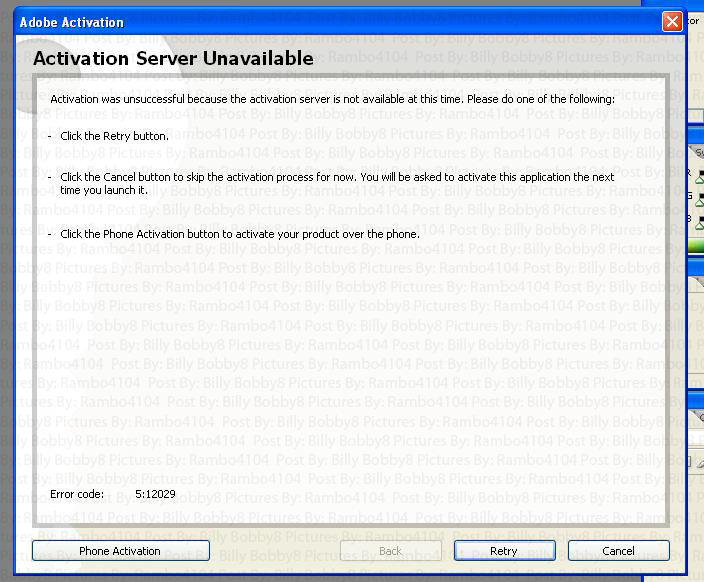This screenshot has height=582, width=704.
Task: Click the "Activation Server Unavailable" heading
Action: tap(173, 58)
